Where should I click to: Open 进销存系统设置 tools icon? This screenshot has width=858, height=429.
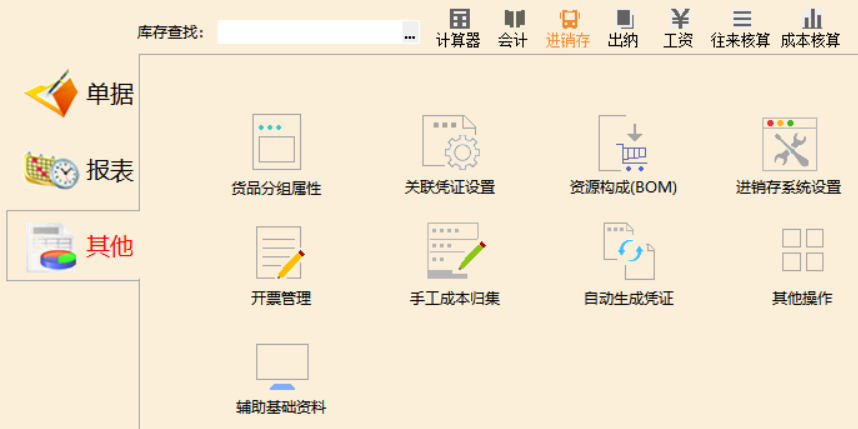[789, 144]
